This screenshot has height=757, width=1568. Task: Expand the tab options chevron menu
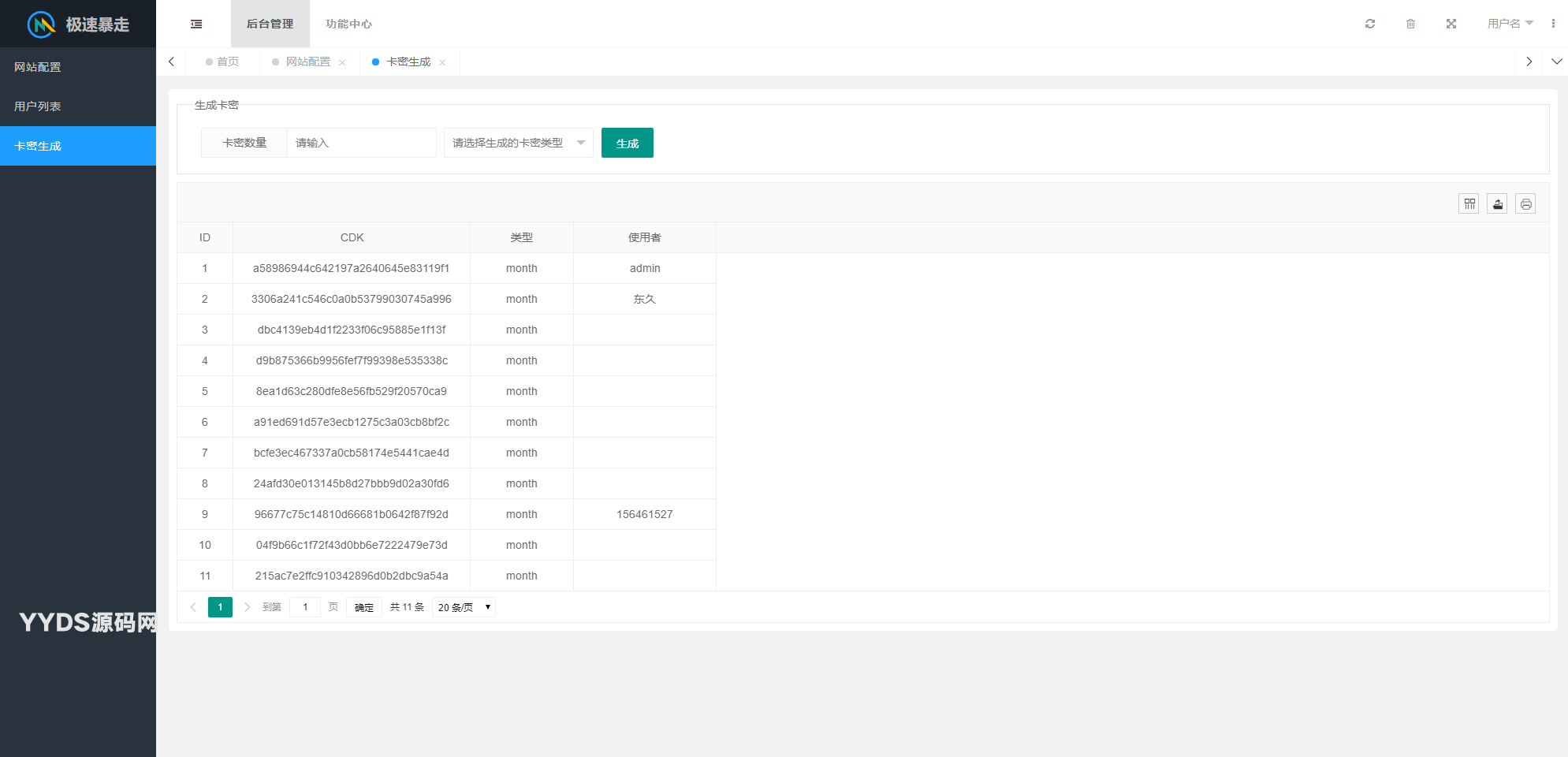[1556, 62]
